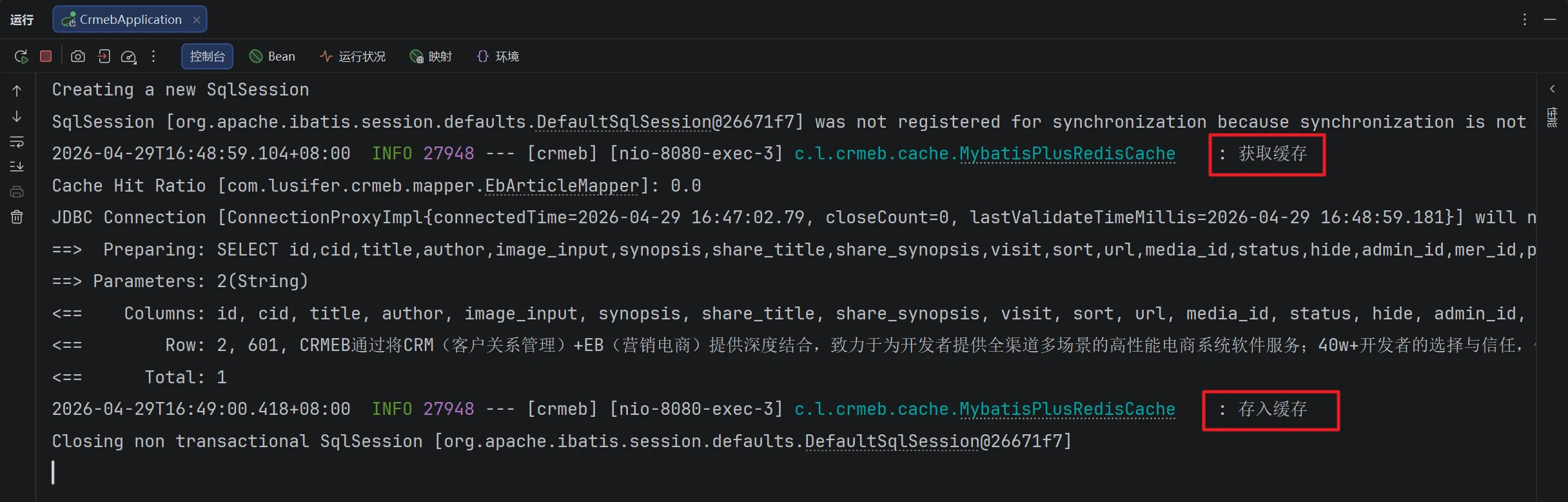Open the 环境 environment tab
Image resolution: width=1568 pixels, height=502 pixels.
(x=498, y=57)
